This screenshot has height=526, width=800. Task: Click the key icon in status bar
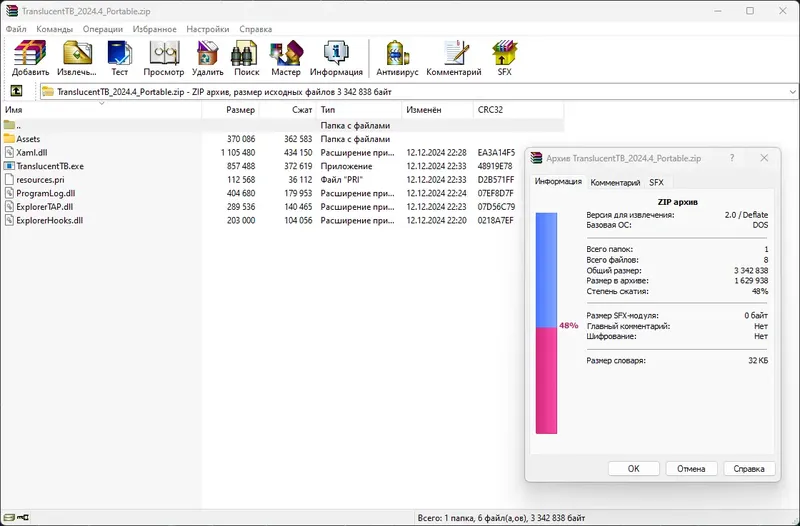(x=23, y=517)
